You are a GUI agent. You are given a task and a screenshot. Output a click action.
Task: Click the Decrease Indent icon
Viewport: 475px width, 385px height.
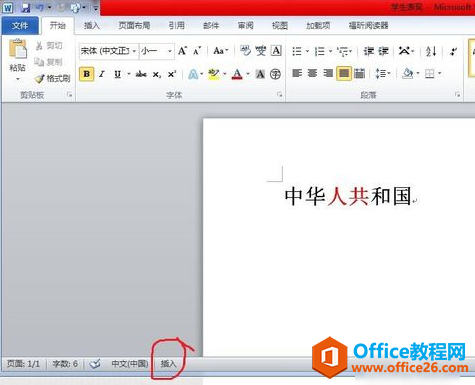tap(369, 51)
